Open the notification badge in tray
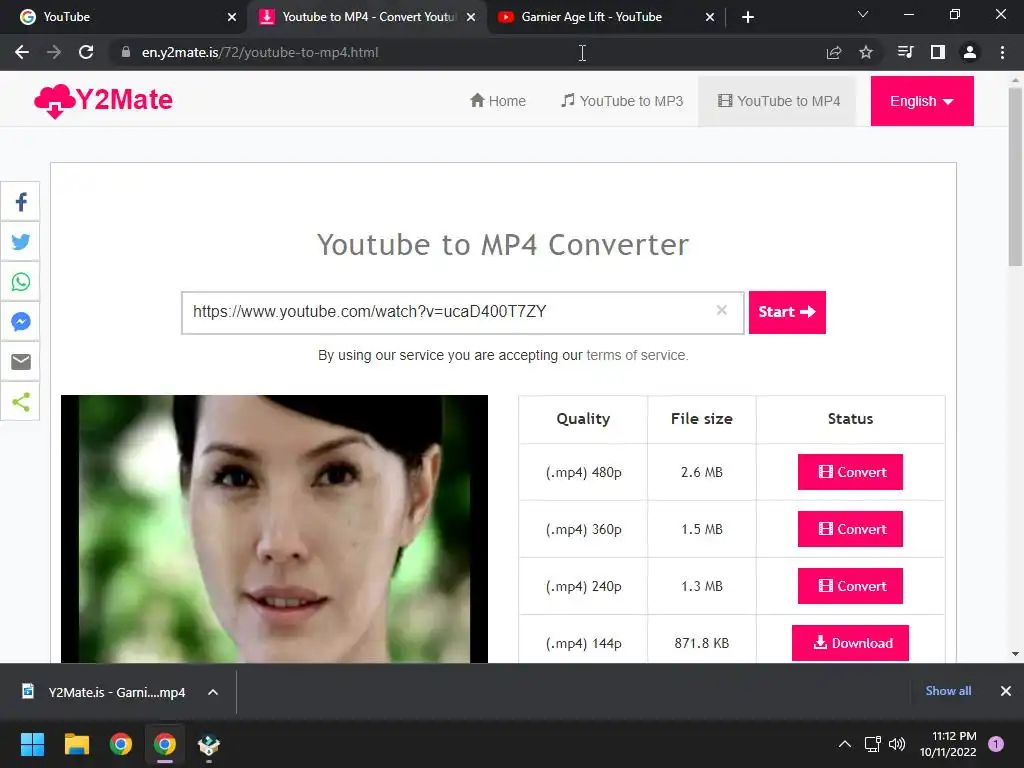The image size is (1024, 768). point(996,744)
